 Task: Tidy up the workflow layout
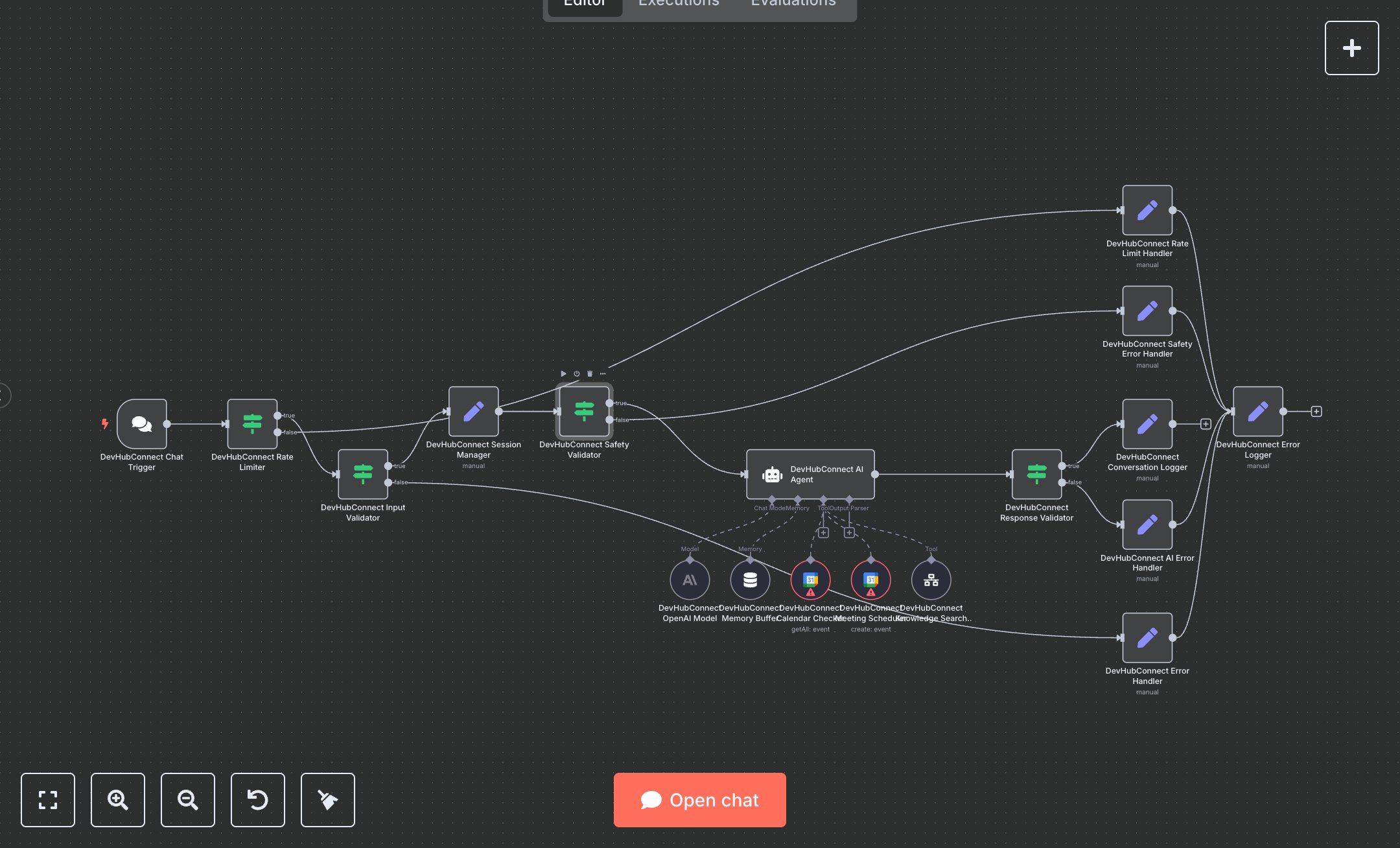click(328, 800)
